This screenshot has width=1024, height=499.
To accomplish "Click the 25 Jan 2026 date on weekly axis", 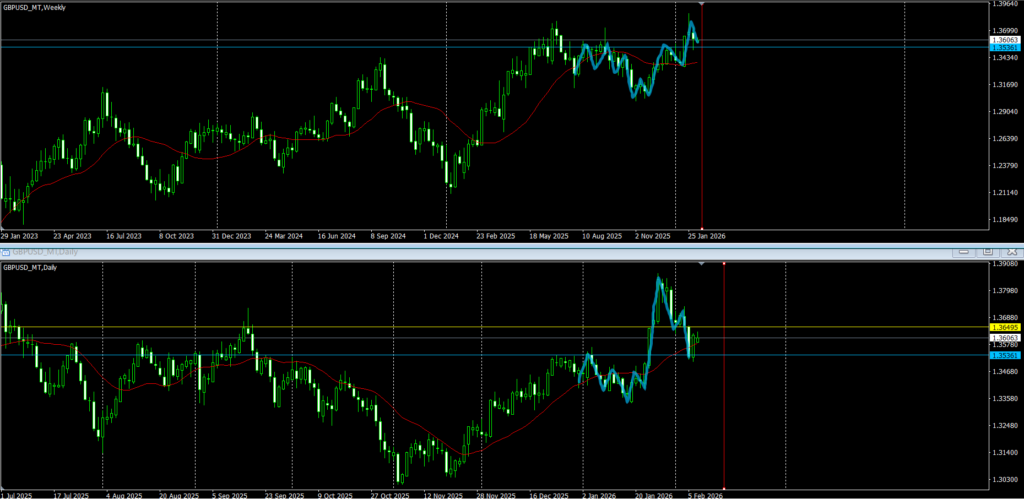I will 704,236.
